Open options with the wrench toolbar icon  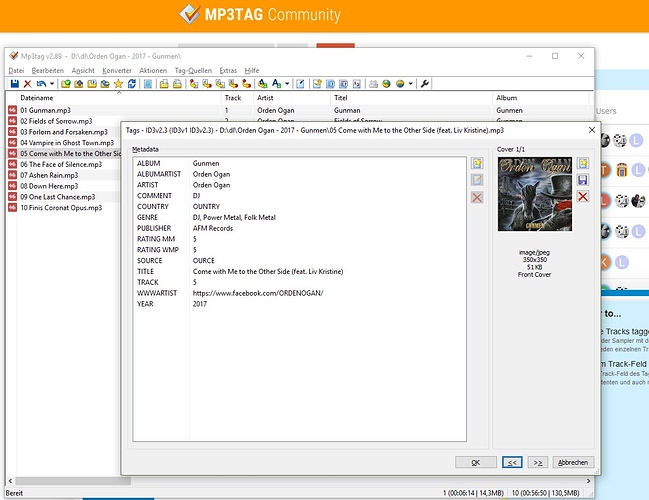(x=424, y=84)
